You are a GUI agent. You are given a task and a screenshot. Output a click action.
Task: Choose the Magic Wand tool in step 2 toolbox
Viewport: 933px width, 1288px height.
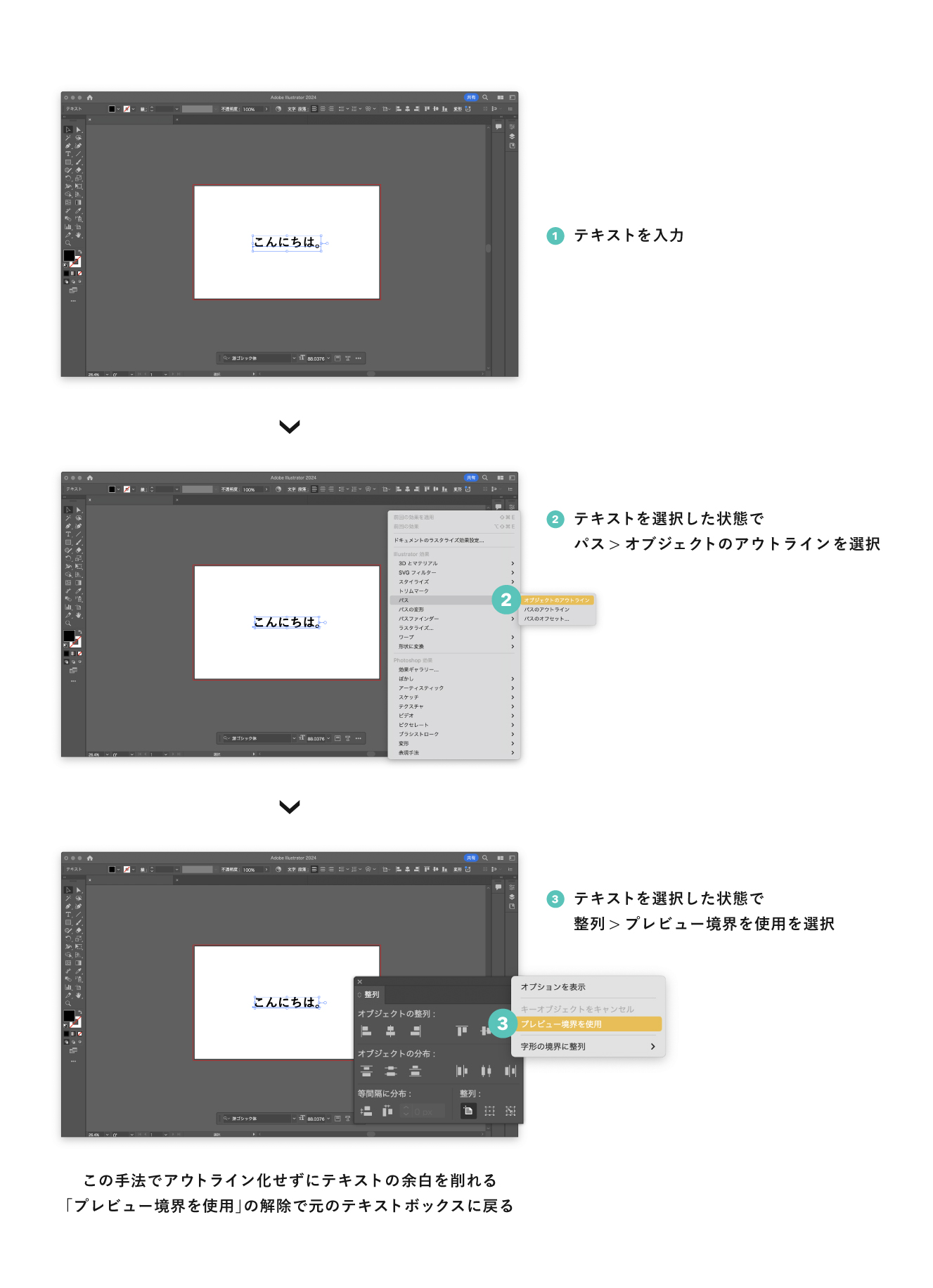(x=68, y=518)
